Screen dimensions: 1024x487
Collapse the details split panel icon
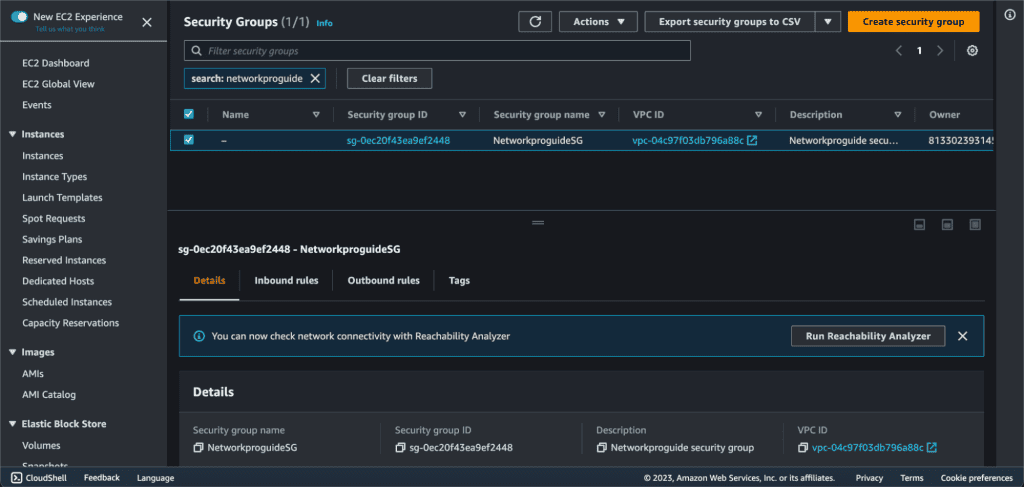[x=919, y=225]
